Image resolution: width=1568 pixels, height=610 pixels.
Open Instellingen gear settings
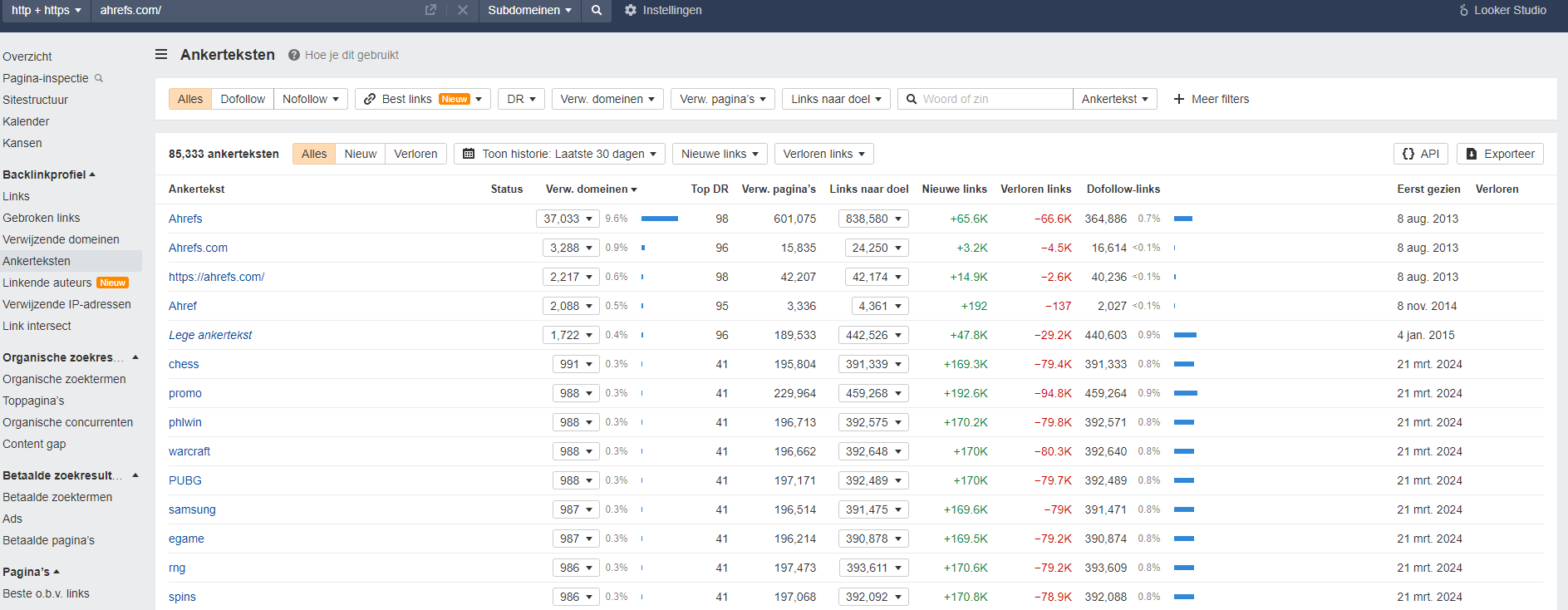click(x=663, y=10)
